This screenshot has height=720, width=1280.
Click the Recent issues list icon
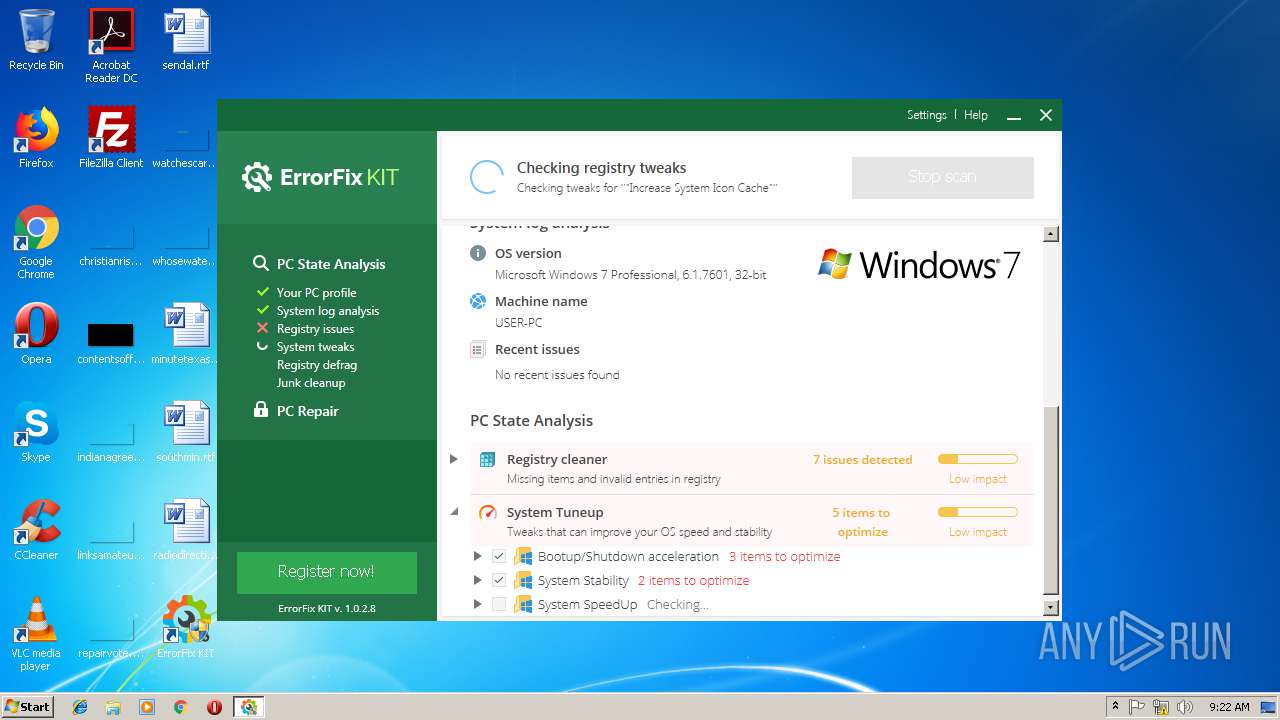click(x=478, y=349)
